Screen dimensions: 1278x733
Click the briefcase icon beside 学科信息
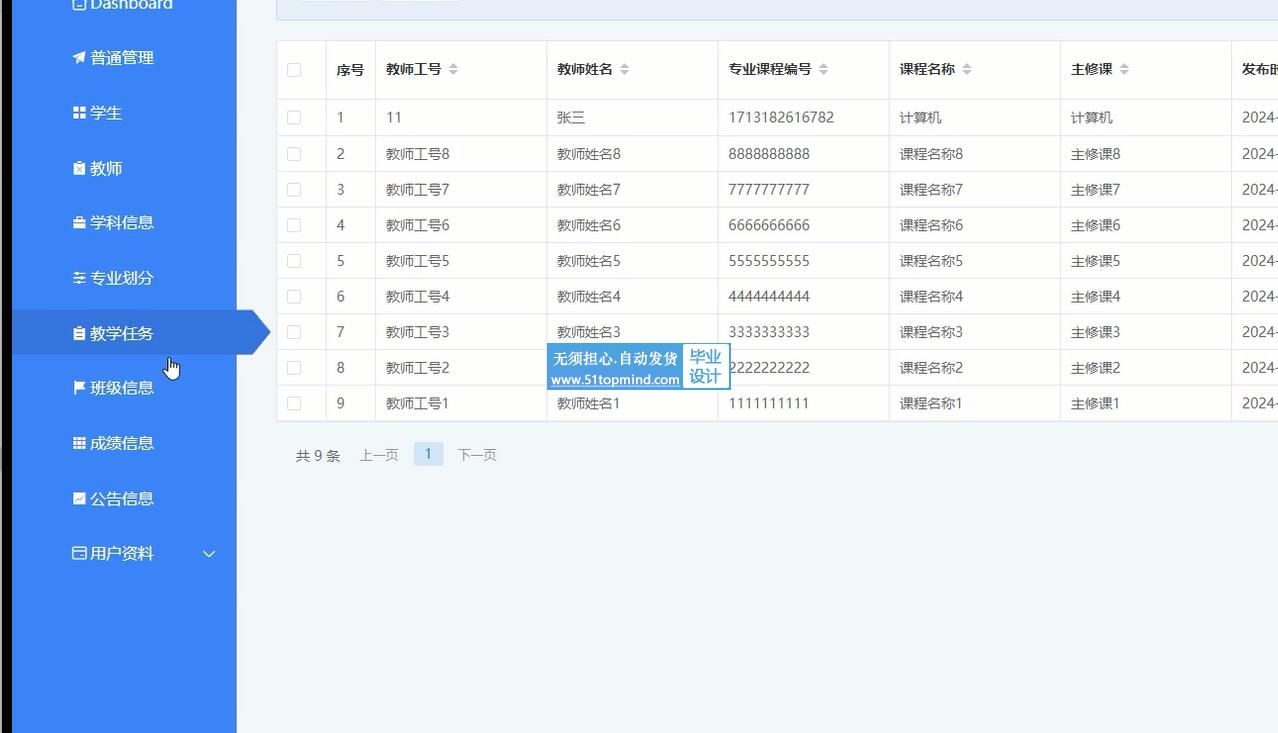pyautogui.click(x=79, y=223)
